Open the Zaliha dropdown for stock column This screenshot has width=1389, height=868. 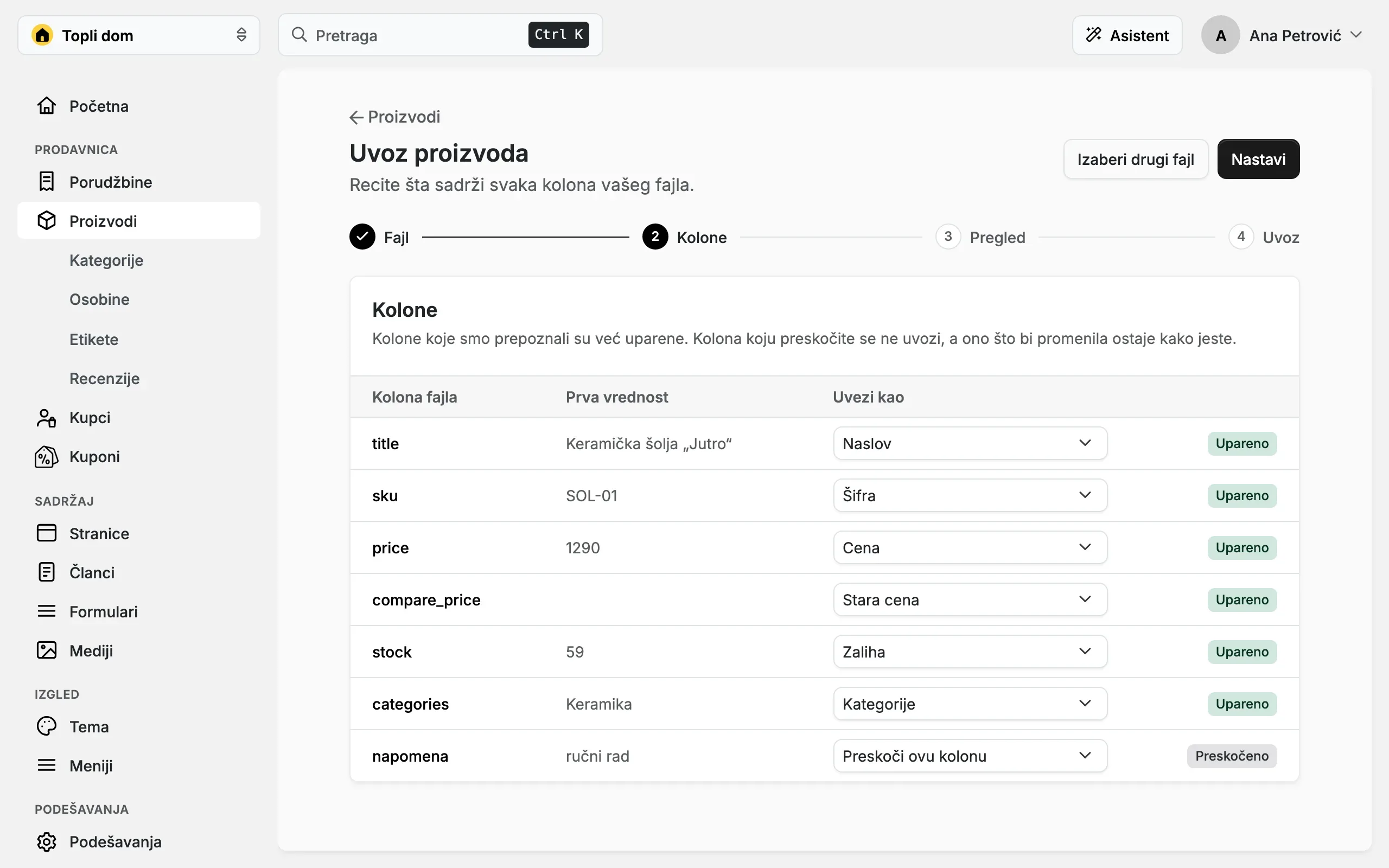[970, 652]
